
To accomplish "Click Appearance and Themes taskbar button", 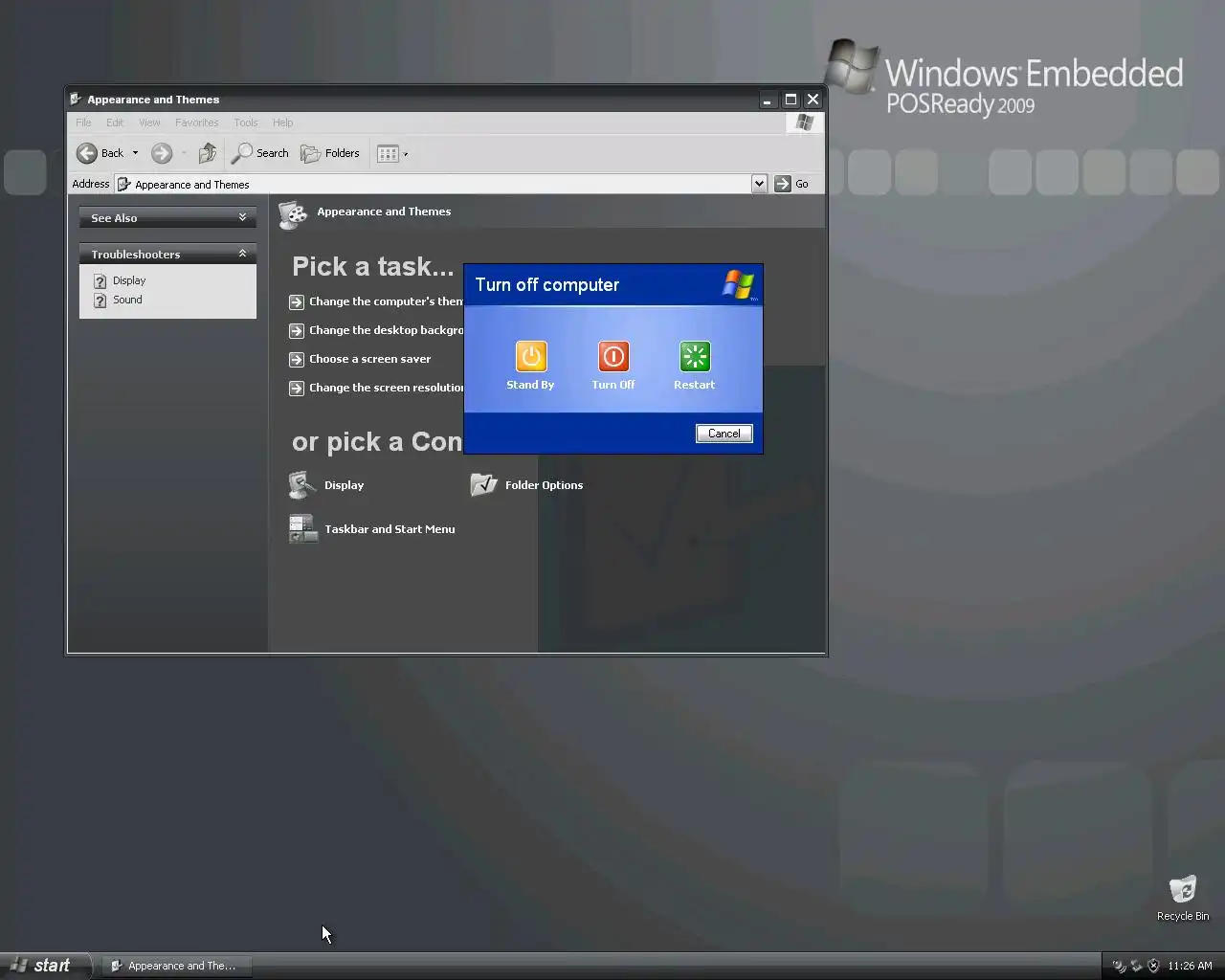I will tap(176, 966).
